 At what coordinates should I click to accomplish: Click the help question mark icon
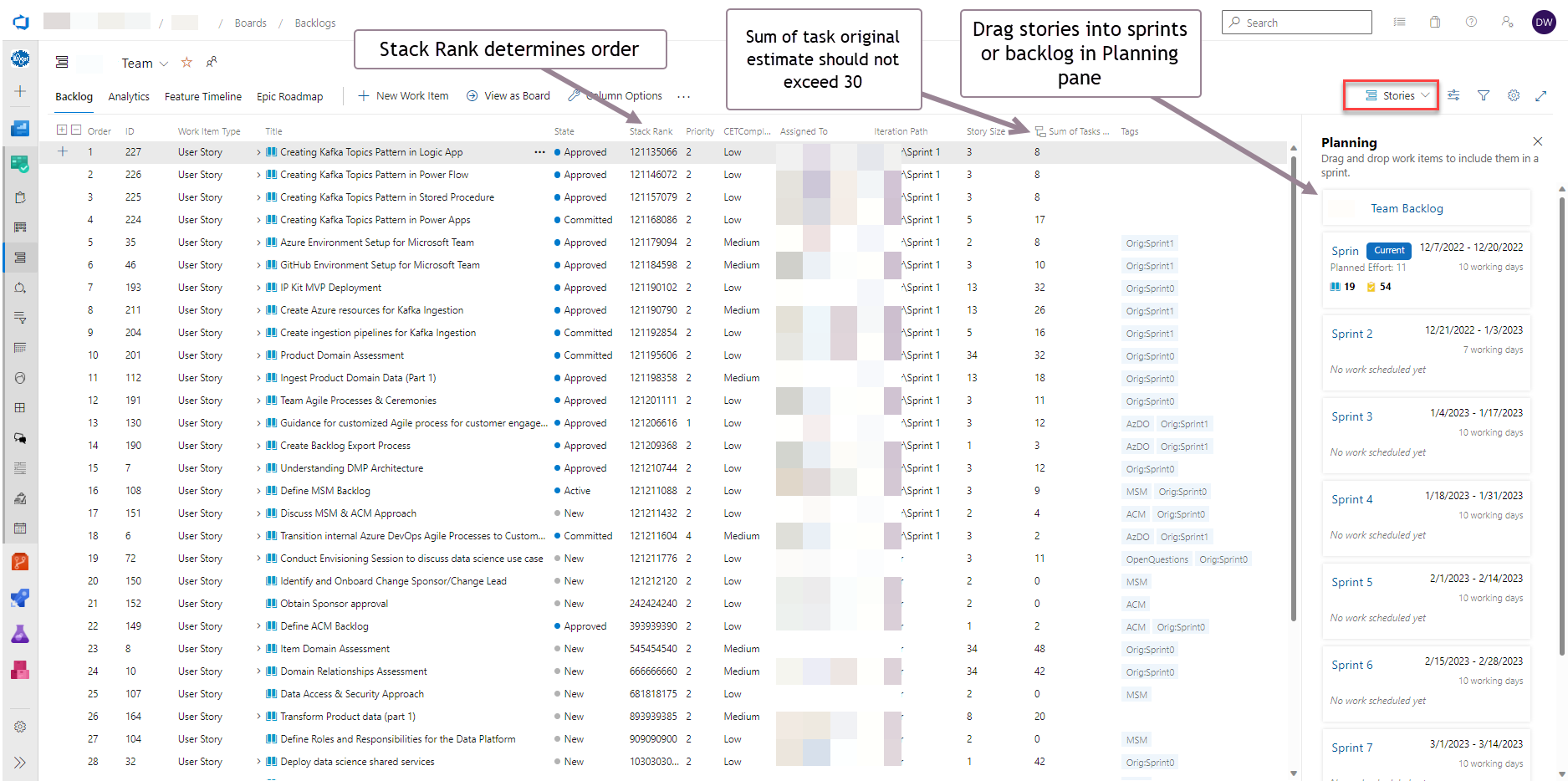(1471, 23)
